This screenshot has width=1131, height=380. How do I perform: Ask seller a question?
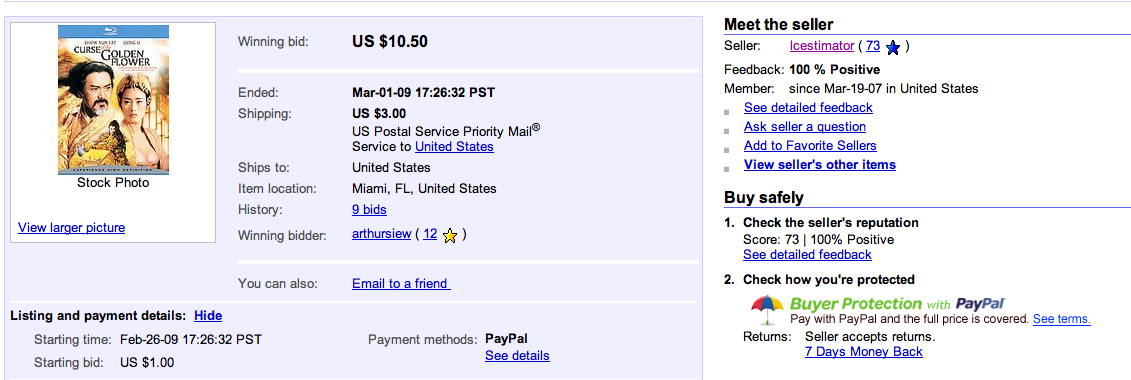tap(804, 127)
